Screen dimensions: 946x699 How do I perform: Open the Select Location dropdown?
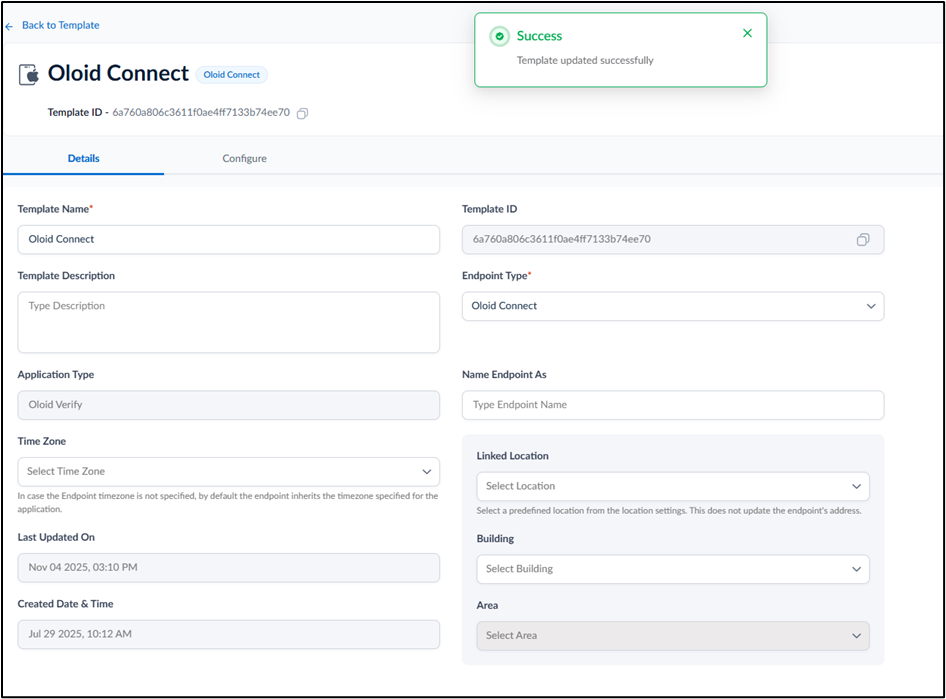pyautogui.click(x=673, y=486)
